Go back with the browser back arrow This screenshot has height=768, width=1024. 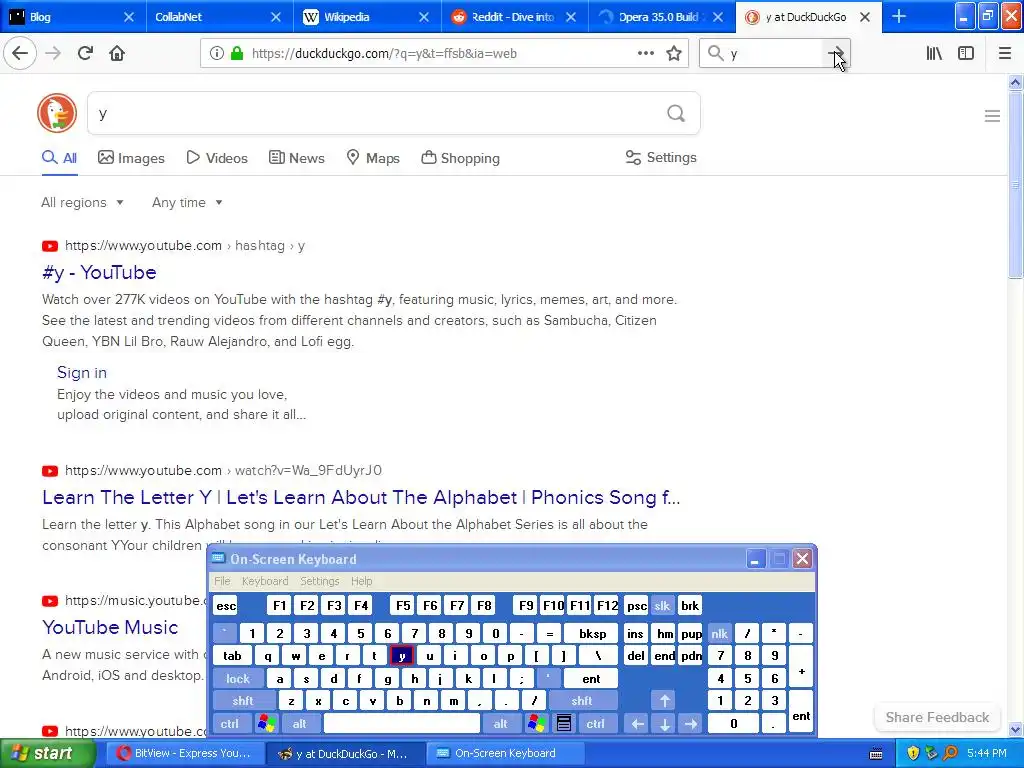pos(20,53)
